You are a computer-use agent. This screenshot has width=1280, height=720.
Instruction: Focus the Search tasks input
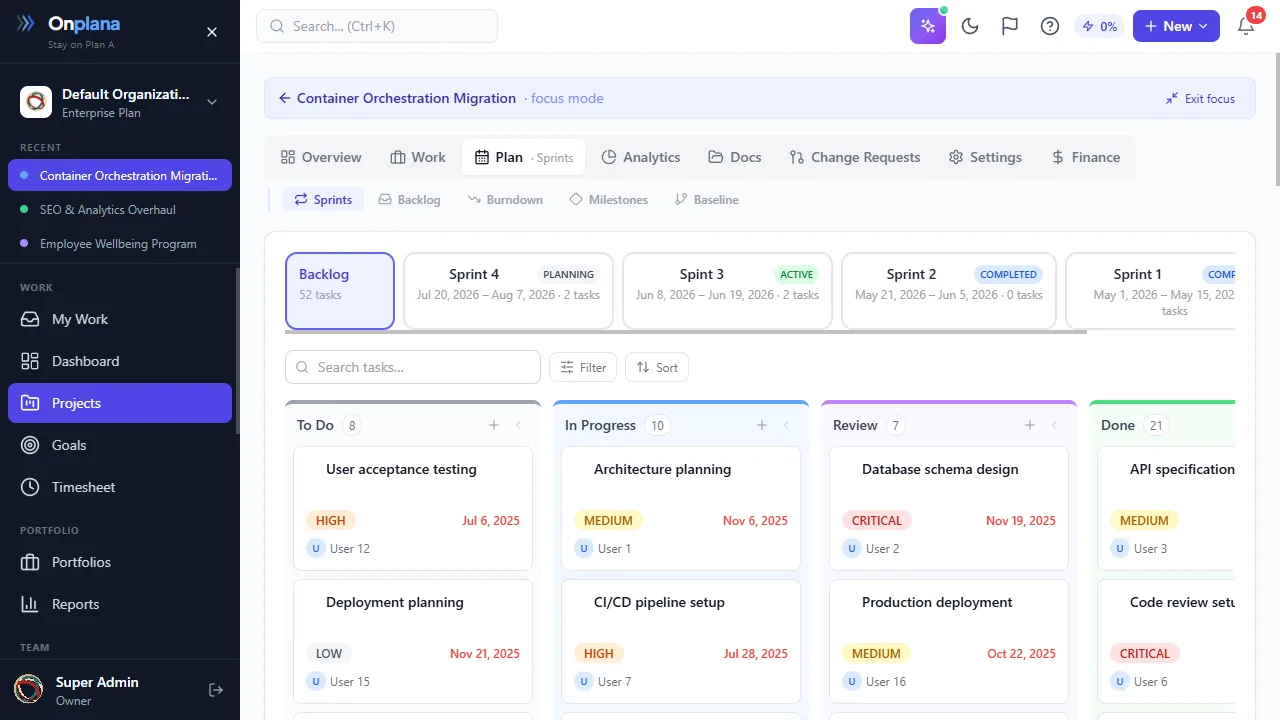point(413,367)
